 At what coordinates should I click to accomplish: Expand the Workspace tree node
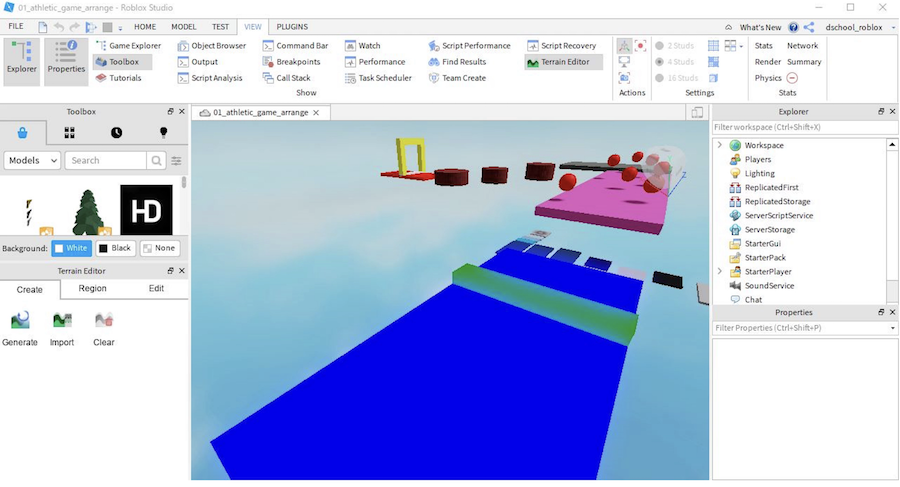(x=720, y=145)
